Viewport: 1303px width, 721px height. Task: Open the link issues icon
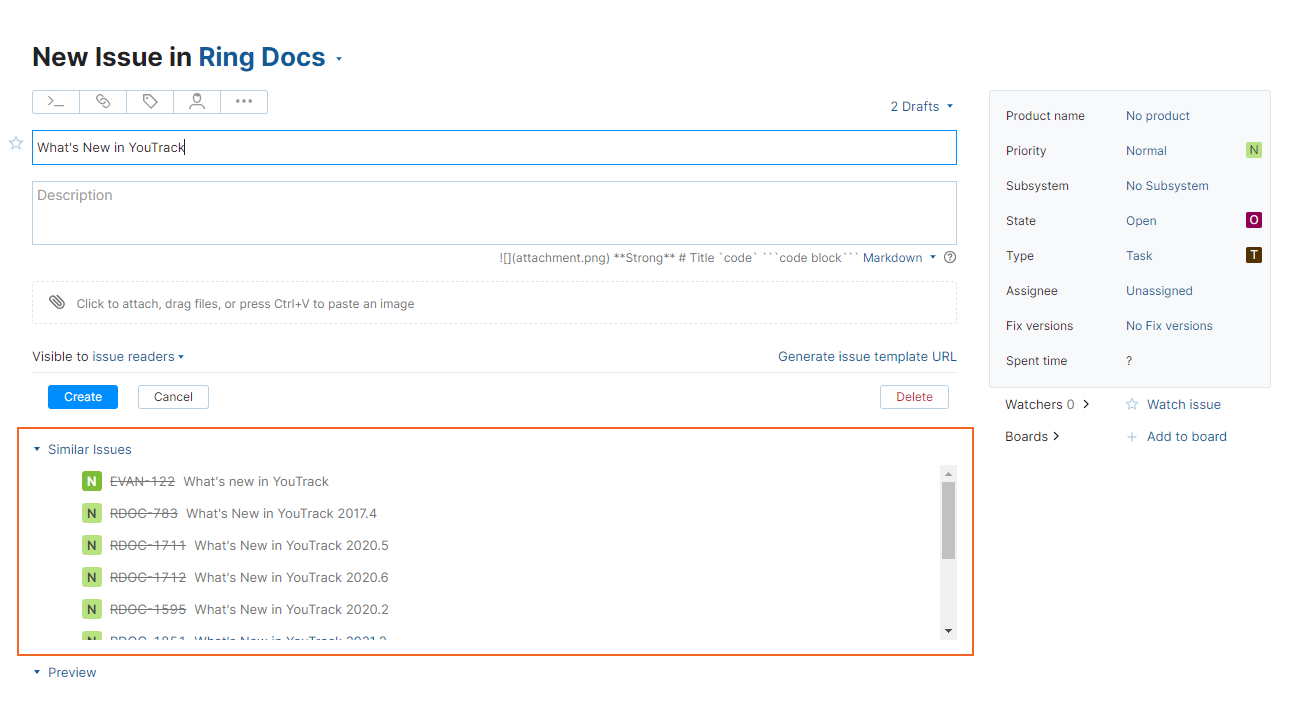coord(102,101)
